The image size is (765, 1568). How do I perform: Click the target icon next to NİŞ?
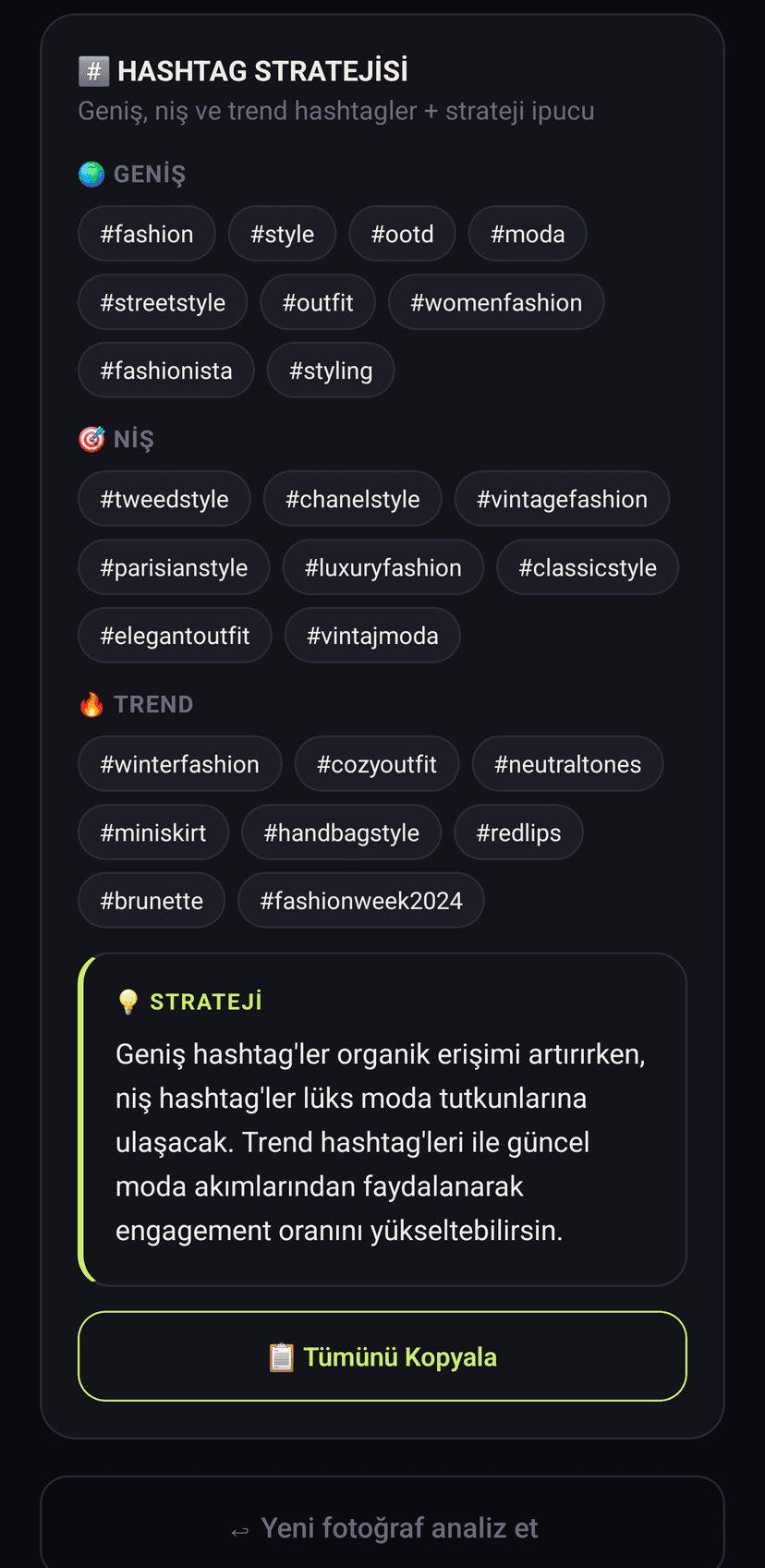(x=91, y=438)
